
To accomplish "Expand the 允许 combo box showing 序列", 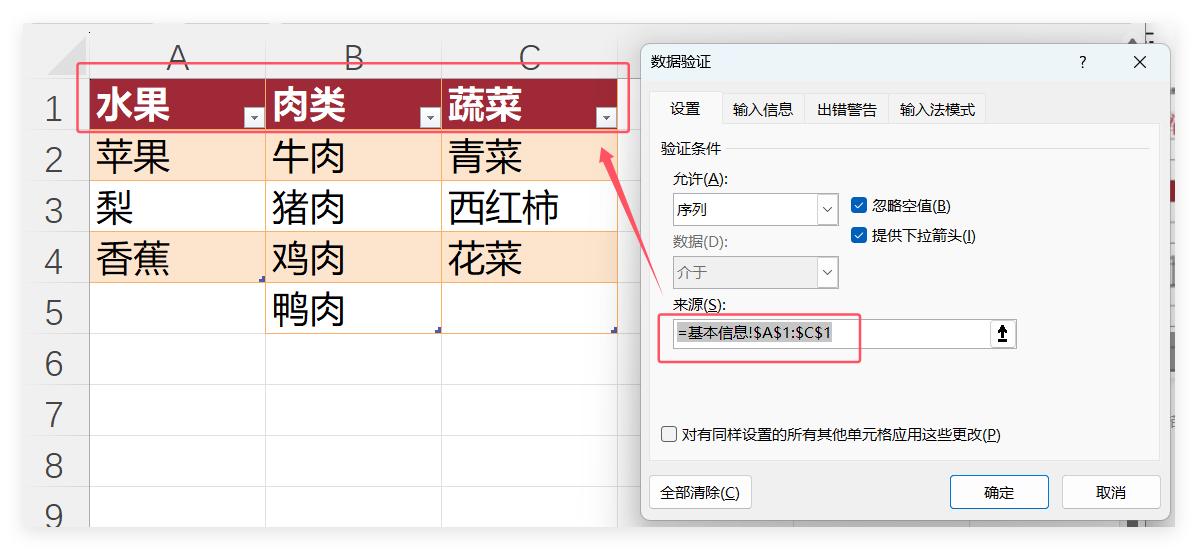I will (x=827, y=209).
